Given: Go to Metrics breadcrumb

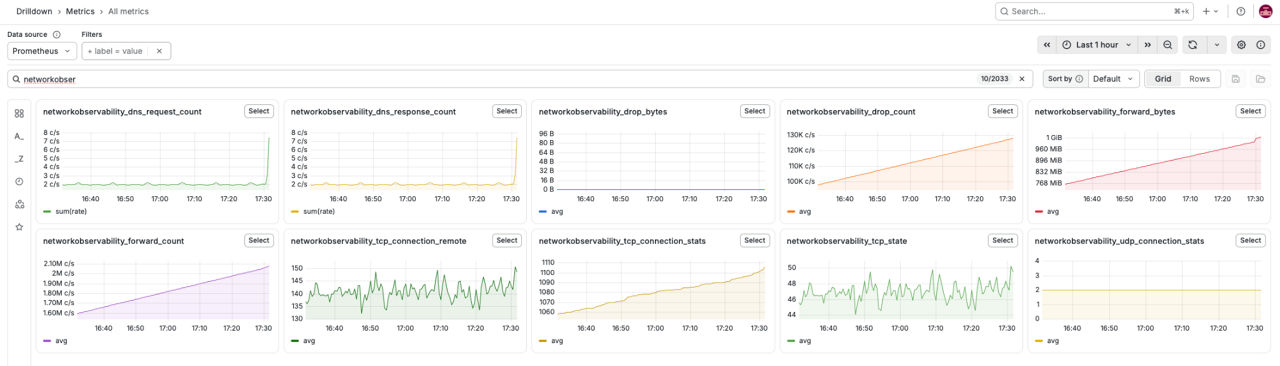Looking at the screenshot, I should click(x=80, y=11).
